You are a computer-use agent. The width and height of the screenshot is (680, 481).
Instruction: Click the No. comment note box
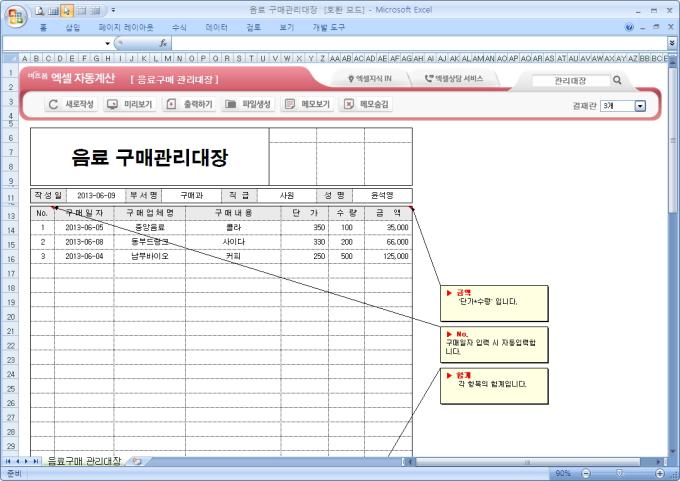pyautogui.click(x=494, y=344)
